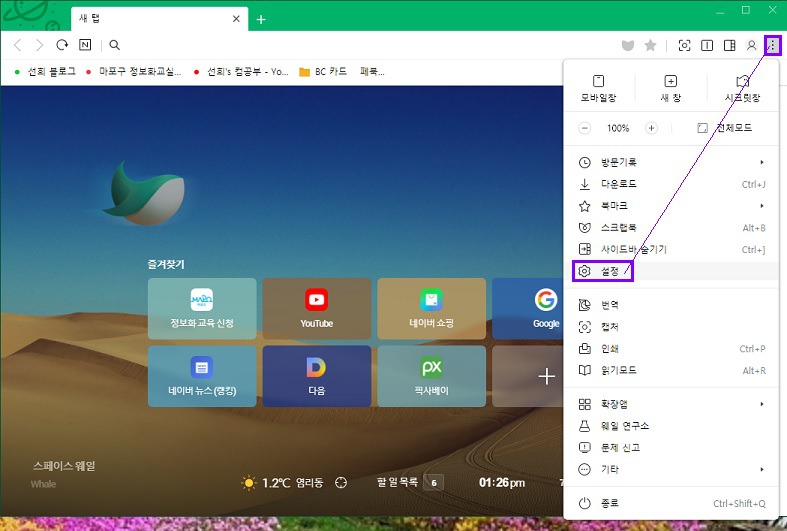Open the BC 카드 bookmark folder
Viewport: 787px width, 531px height.
[323, 72]
